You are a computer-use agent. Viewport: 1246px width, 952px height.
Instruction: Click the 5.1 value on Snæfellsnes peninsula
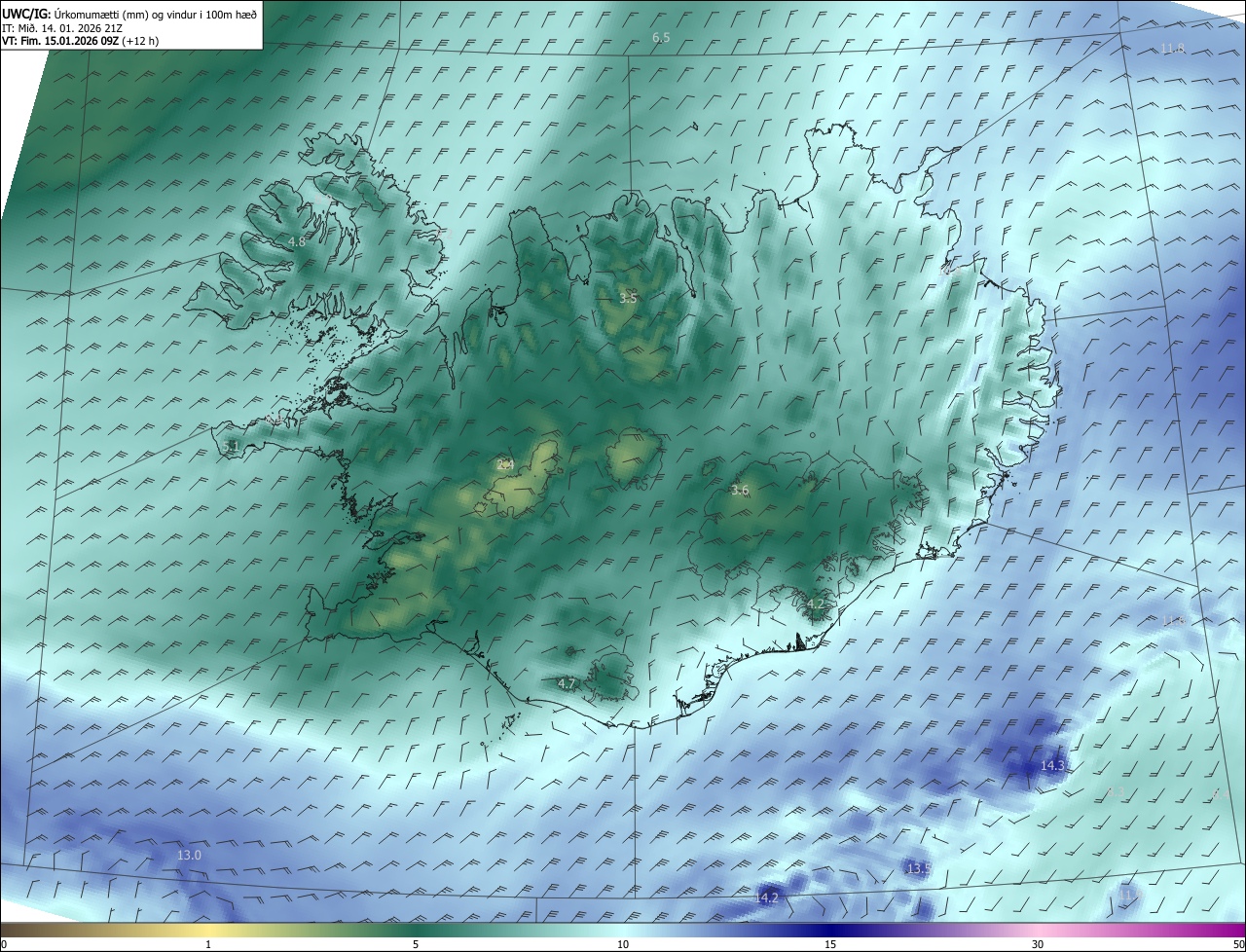pos(231,446)
